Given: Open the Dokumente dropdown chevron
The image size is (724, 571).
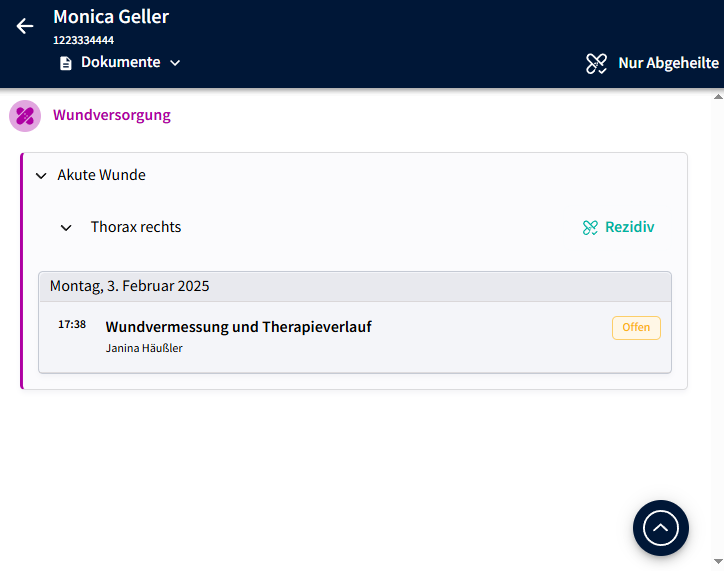Looking at the screenshot, I should pos(175,63).
